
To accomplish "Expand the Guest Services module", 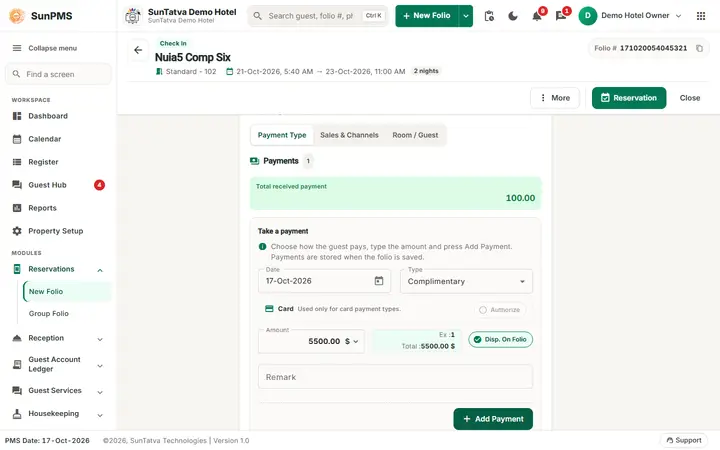I will (x=100, y=392).
